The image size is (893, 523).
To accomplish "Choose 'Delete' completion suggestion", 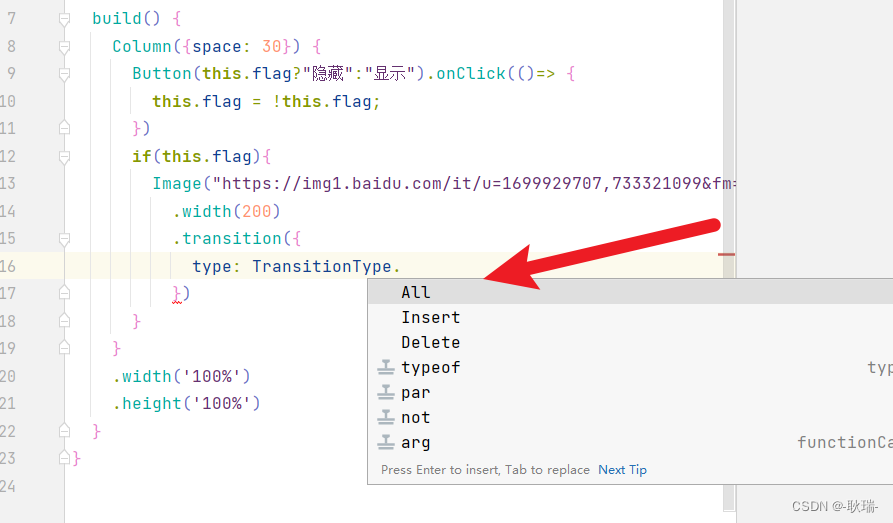I will click(x=630, y=342).
